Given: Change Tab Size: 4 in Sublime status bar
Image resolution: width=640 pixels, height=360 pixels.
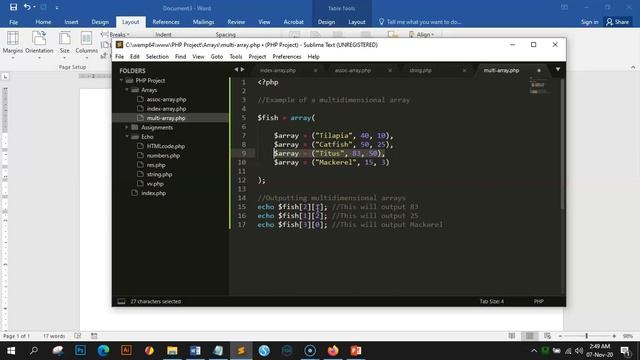Looking at the screenshot, I should pyautogui.click(x=491, y=301).
